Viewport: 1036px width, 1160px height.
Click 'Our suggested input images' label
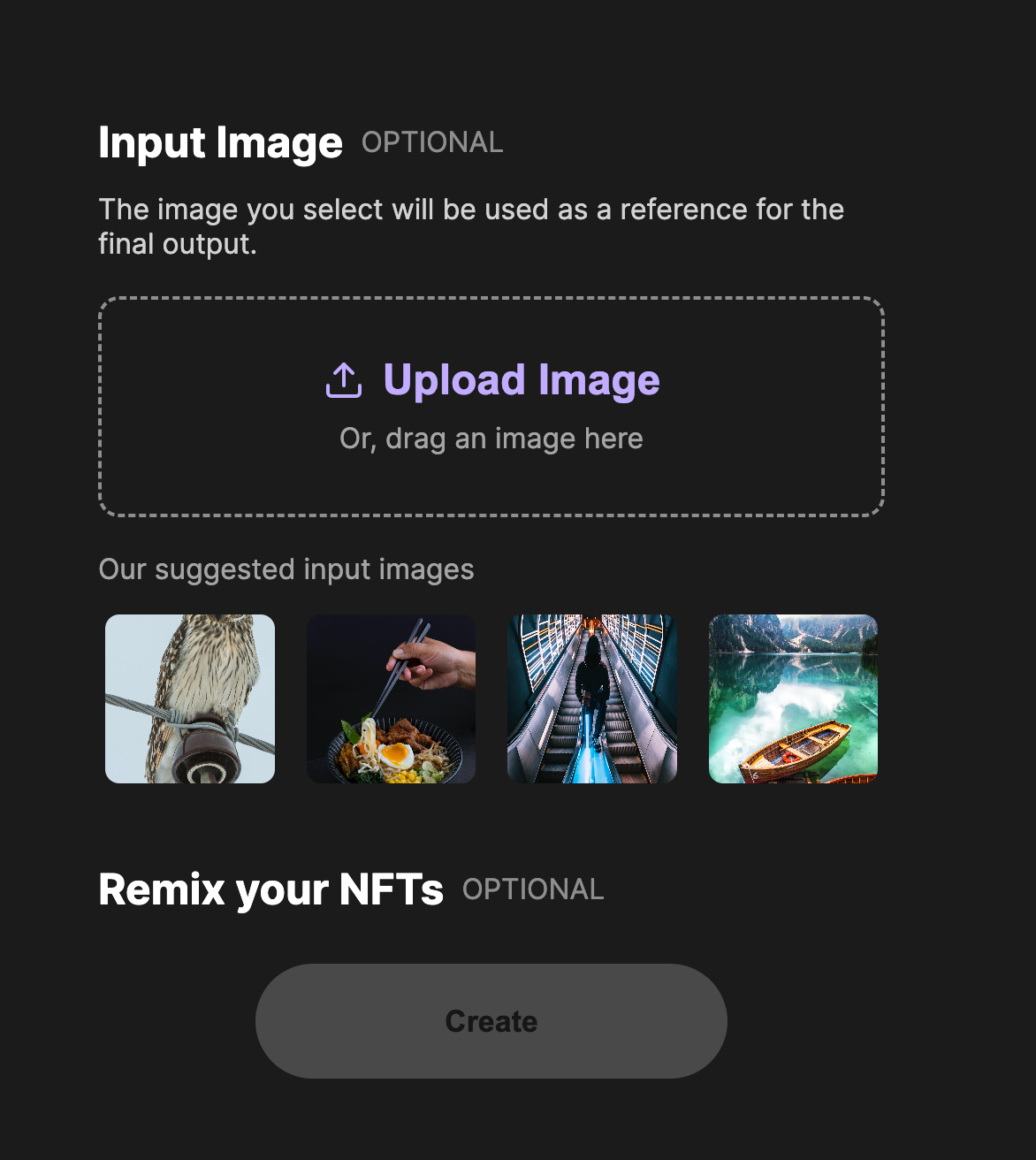coord(286,569)
